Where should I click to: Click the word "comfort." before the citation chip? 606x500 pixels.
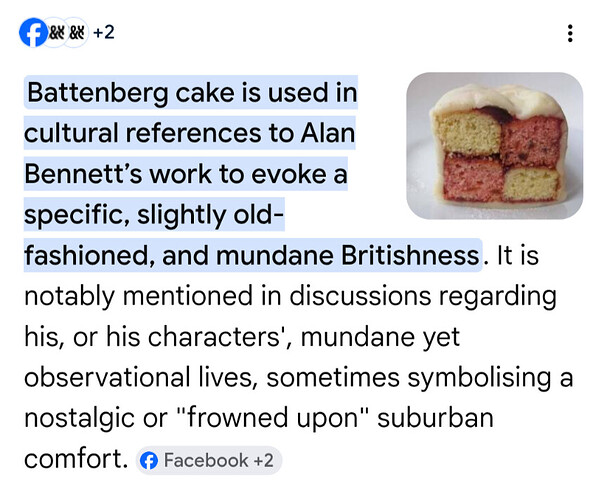(76, 458)
